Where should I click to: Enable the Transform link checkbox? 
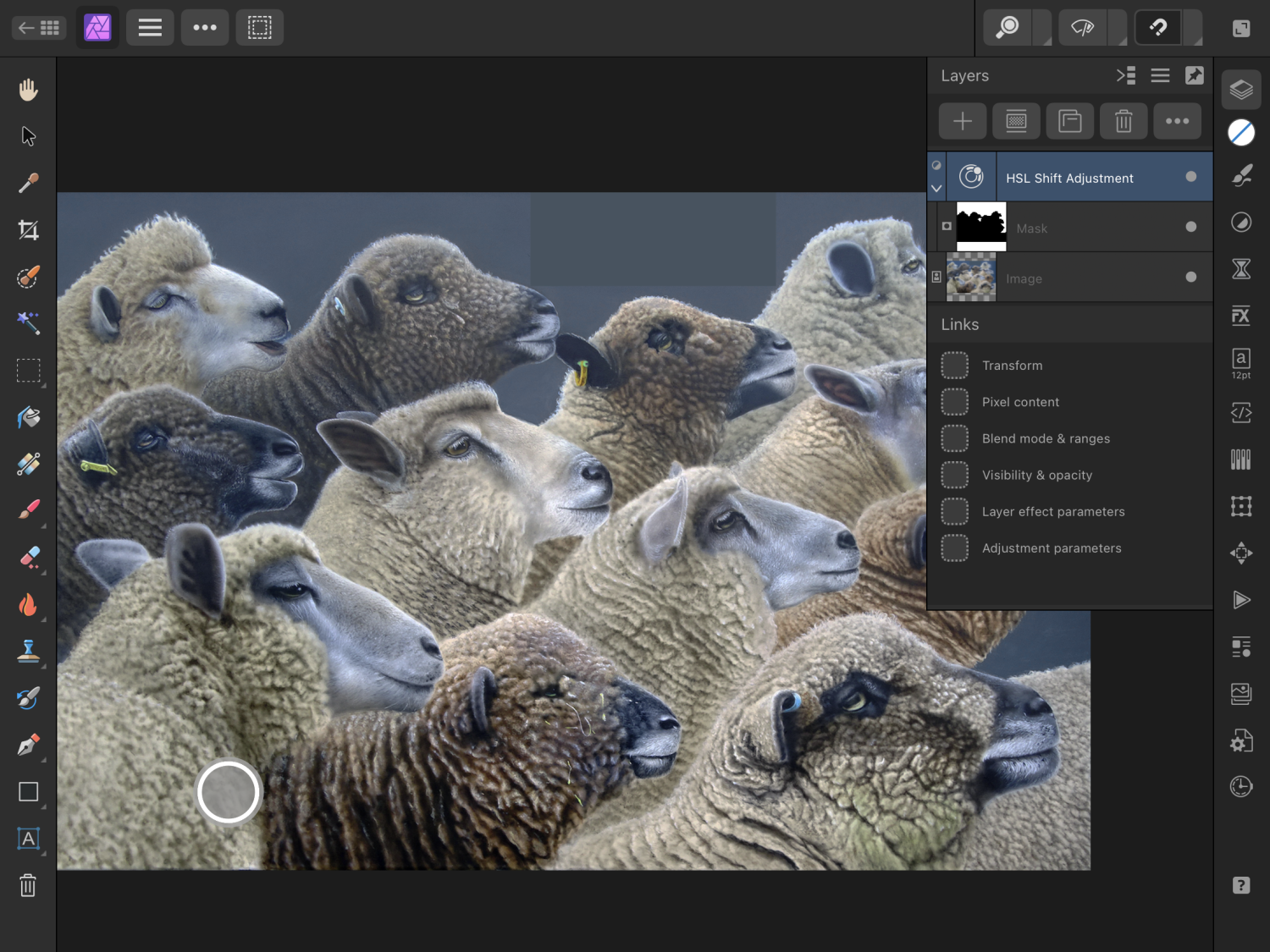click(x=954, y=365)
